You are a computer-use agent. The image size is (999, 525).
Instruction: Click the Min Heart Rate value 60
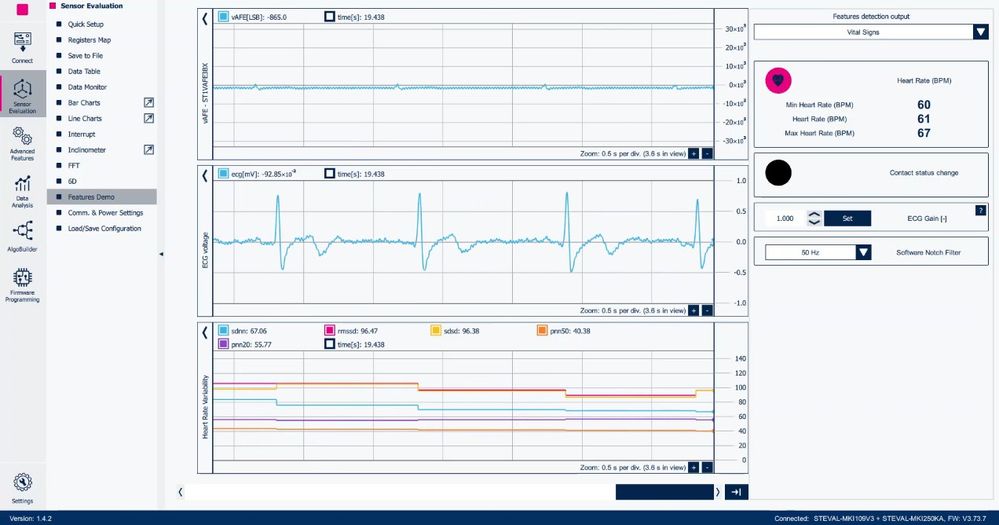click(924, 104)
